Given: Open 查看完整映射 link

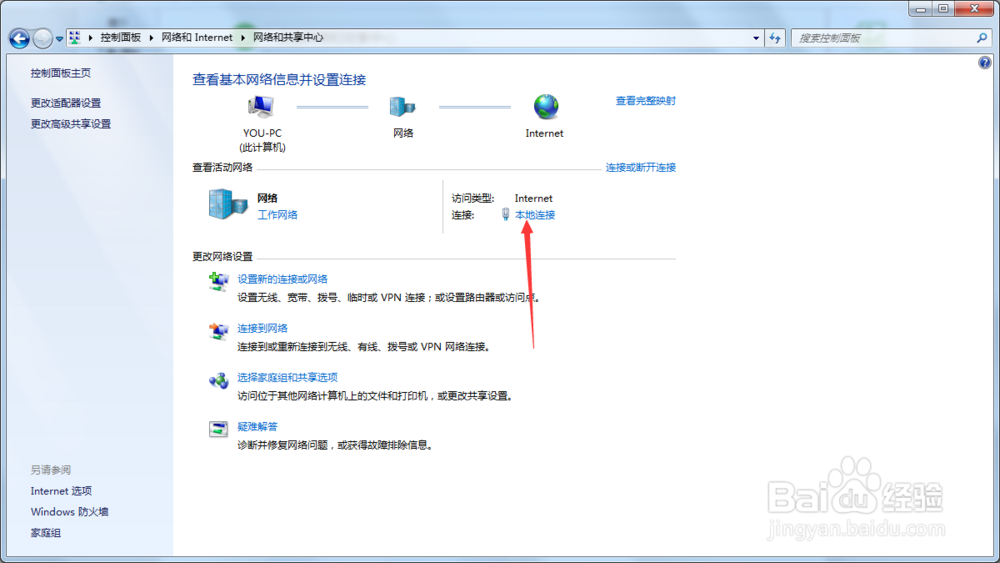Looking at the screenshot, I should tap(645, 101).
